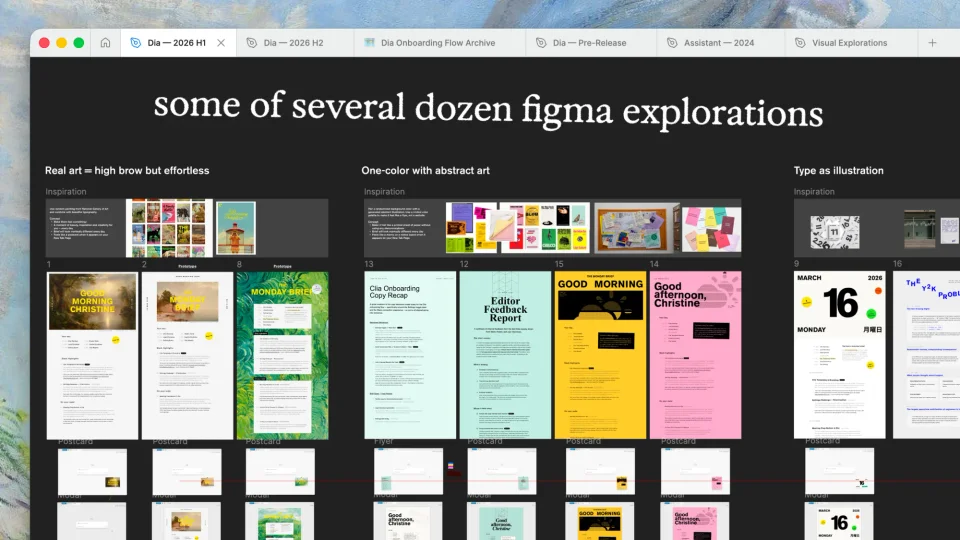Select the Dia Onboarding Copy Recap frame
Viewport: 960px width, 540px height.
pyautogui.click(x=410, y=355)
